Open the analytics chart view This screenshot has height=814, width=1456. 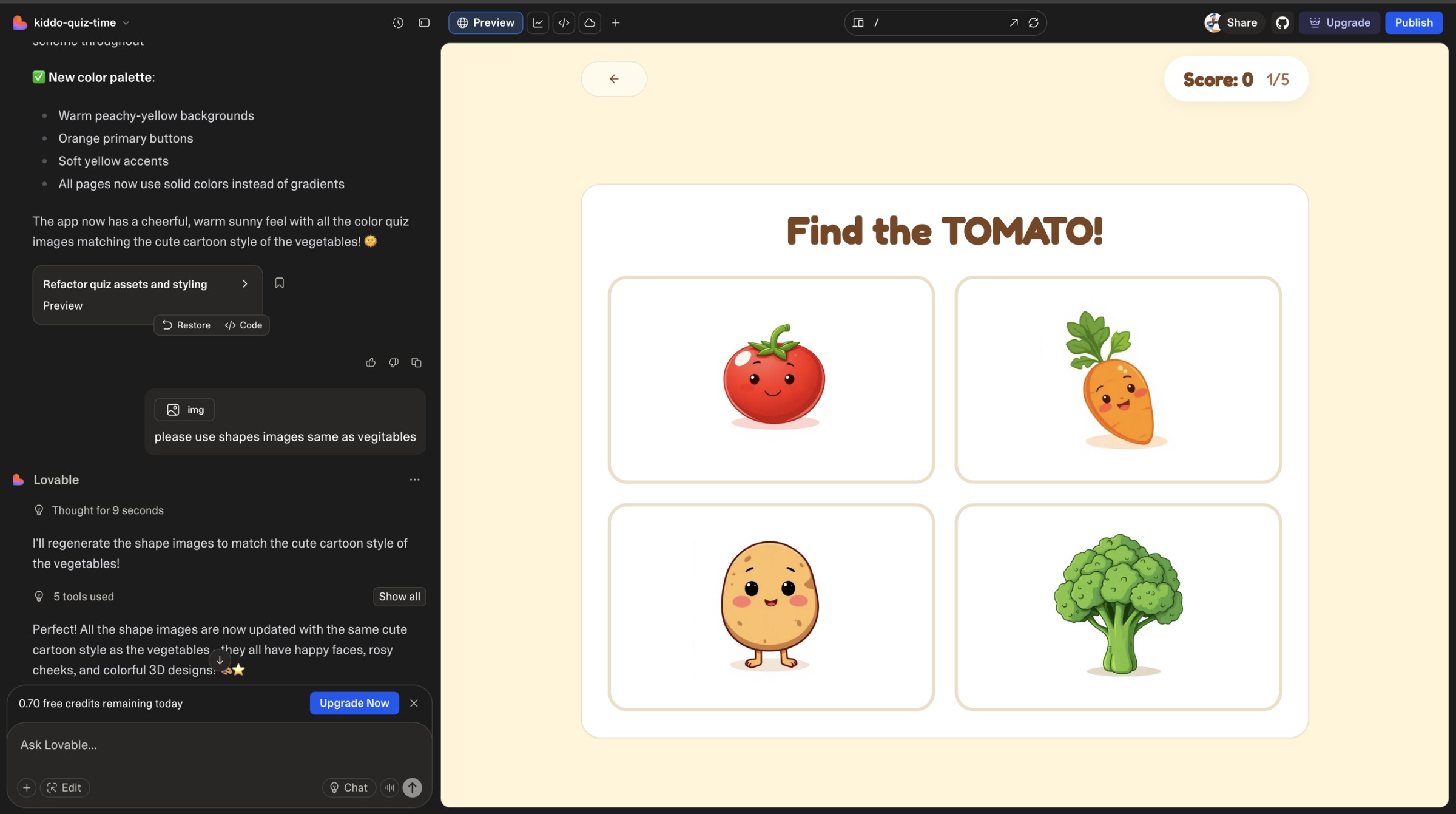(x=538, y=22)
